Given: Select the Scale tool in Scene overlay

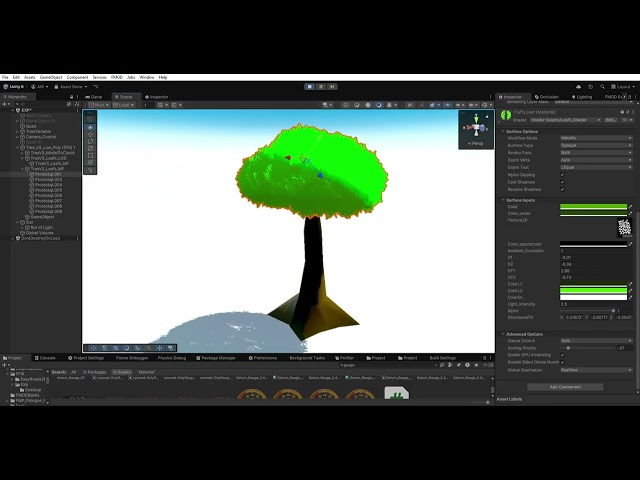Looking at the screenshot, I should [90, 148].
